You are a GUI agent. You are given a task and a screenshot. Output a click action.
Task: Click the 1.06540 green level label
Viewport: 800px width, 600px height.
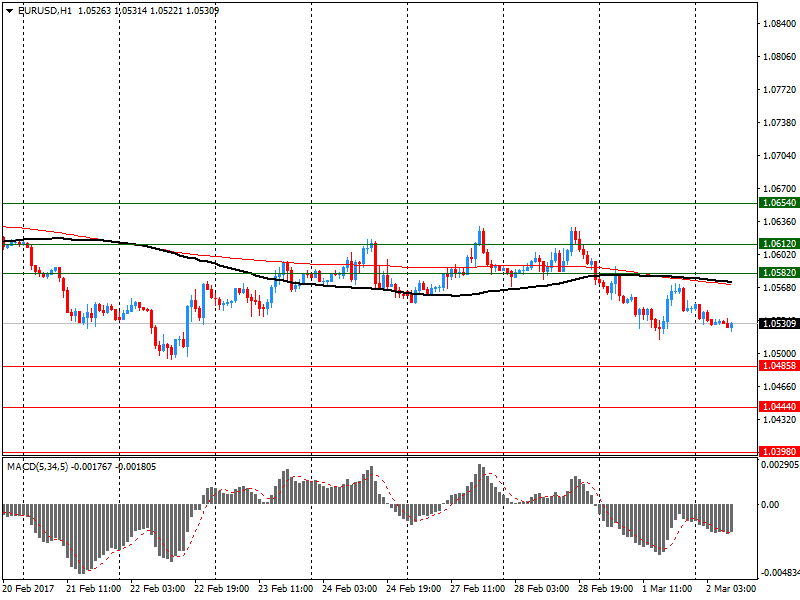pyautogui.click(x=779, y=203)
